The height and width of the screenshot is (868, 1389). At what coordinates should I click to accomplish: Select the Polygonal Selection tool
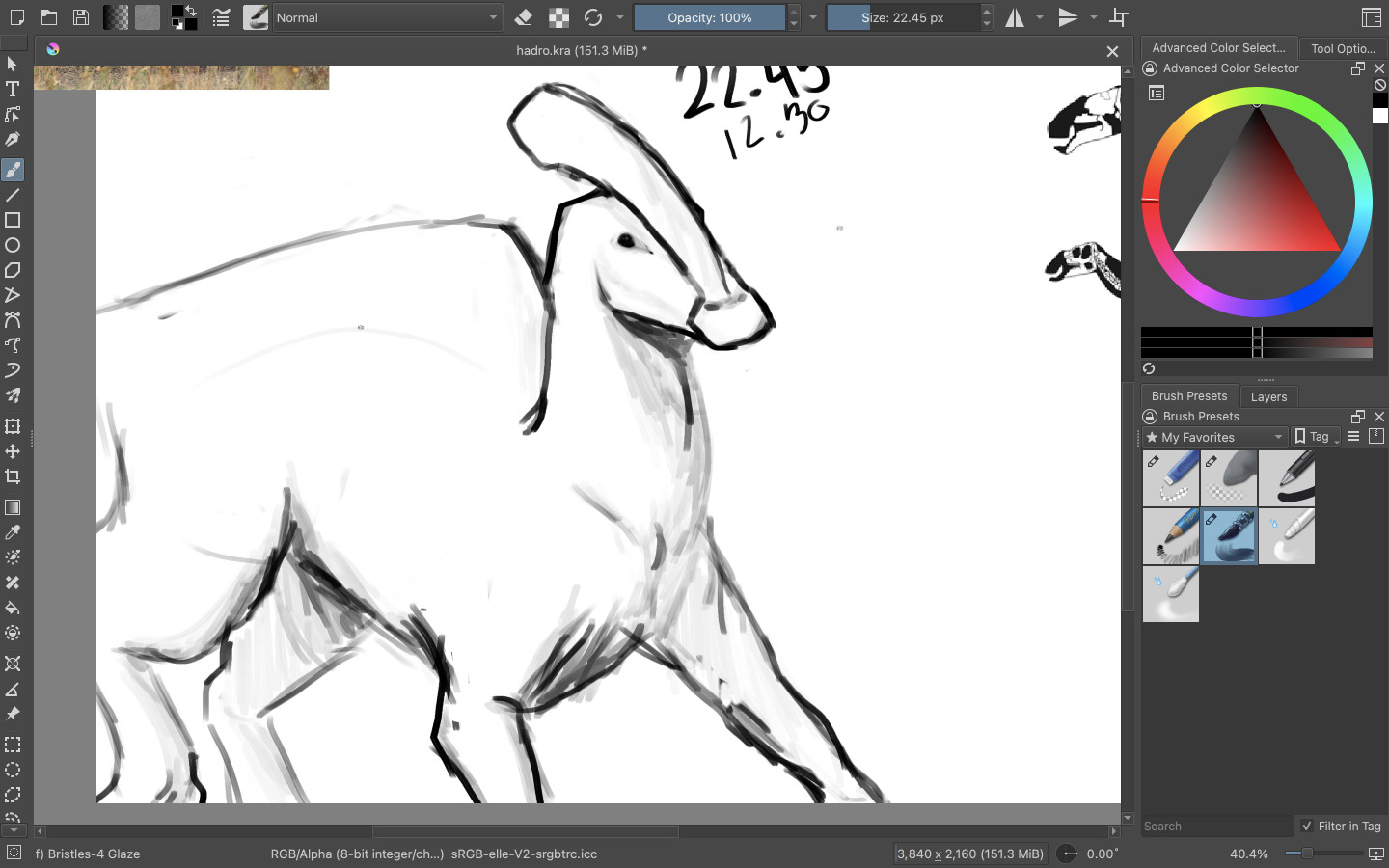coord(13,795)
